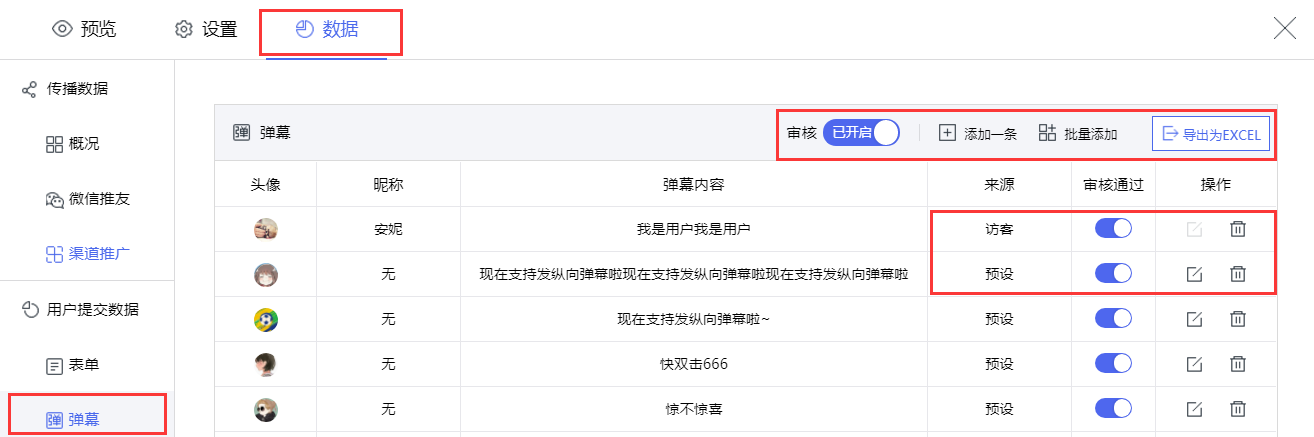This screenshot has width=1314, height=437.
Task: Switch to the 设置 tab
Action: coord(205,29)
